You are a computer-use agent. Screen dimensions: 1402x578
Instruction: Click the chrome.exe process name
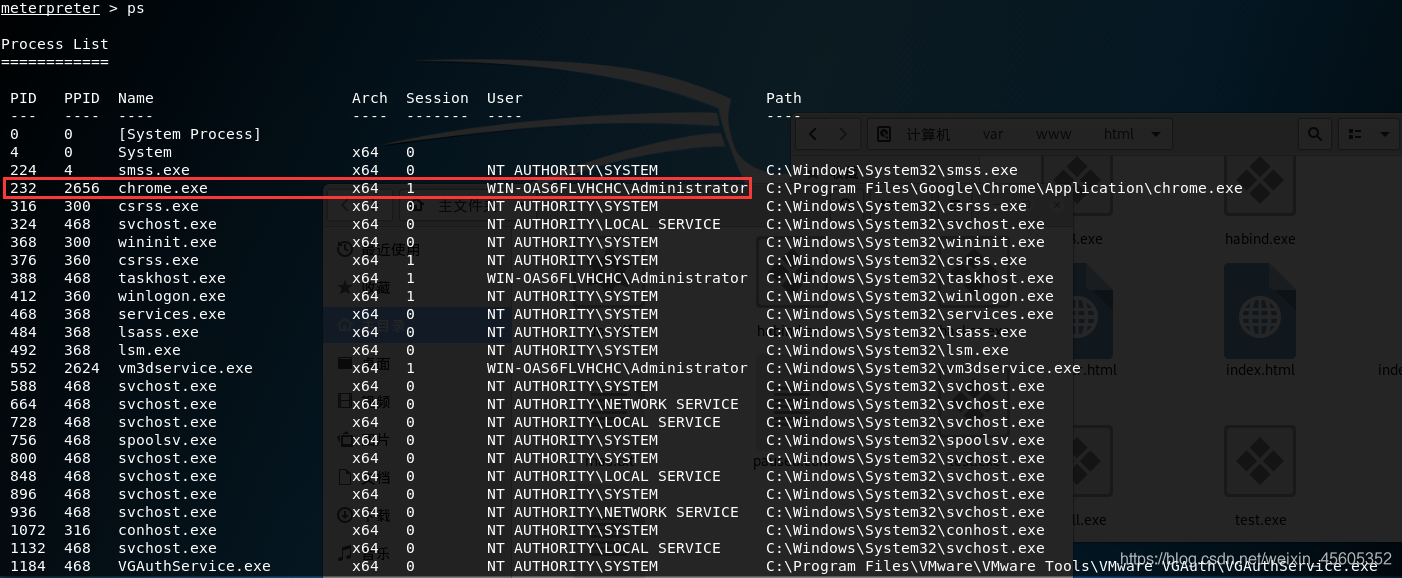163,188
